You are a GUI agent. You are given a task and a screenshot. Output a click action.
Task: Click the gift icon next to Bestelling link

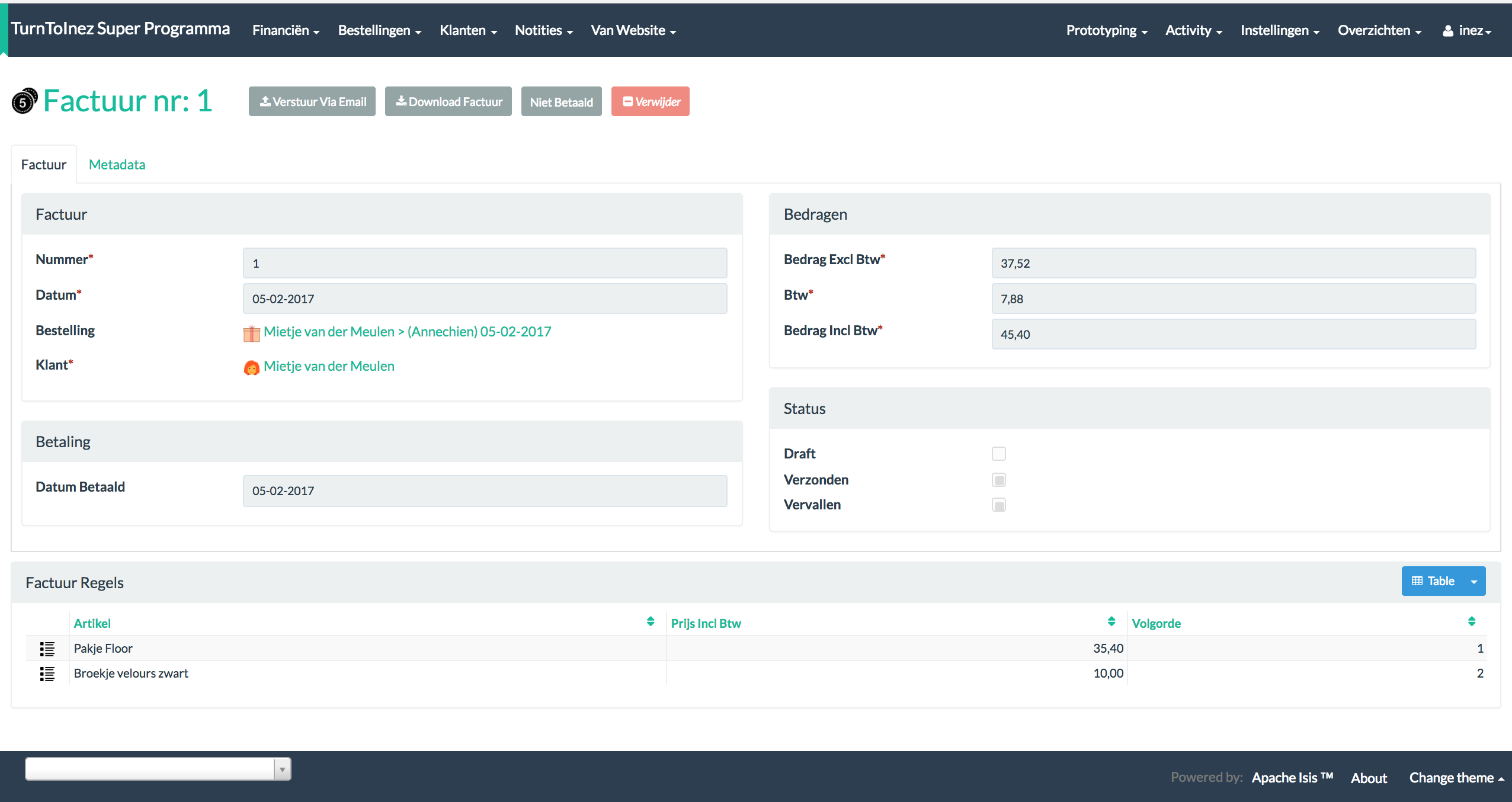[251, 333]
